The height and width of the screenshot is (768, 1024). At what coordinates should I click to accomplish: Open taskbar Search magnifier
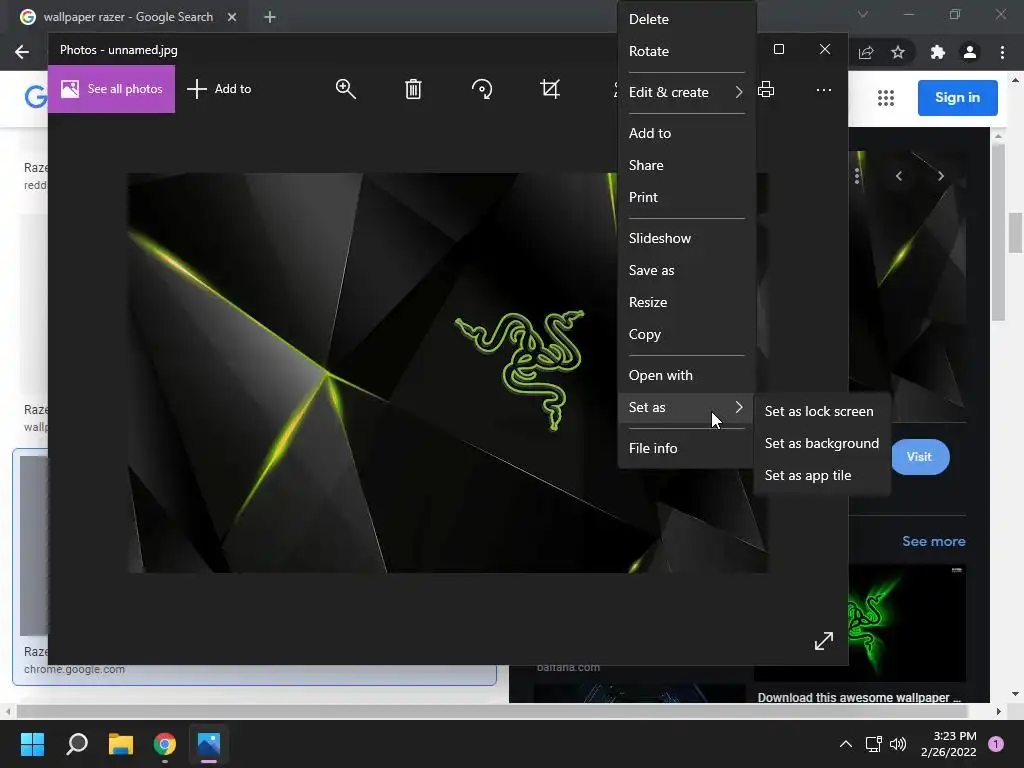point(77,744)
